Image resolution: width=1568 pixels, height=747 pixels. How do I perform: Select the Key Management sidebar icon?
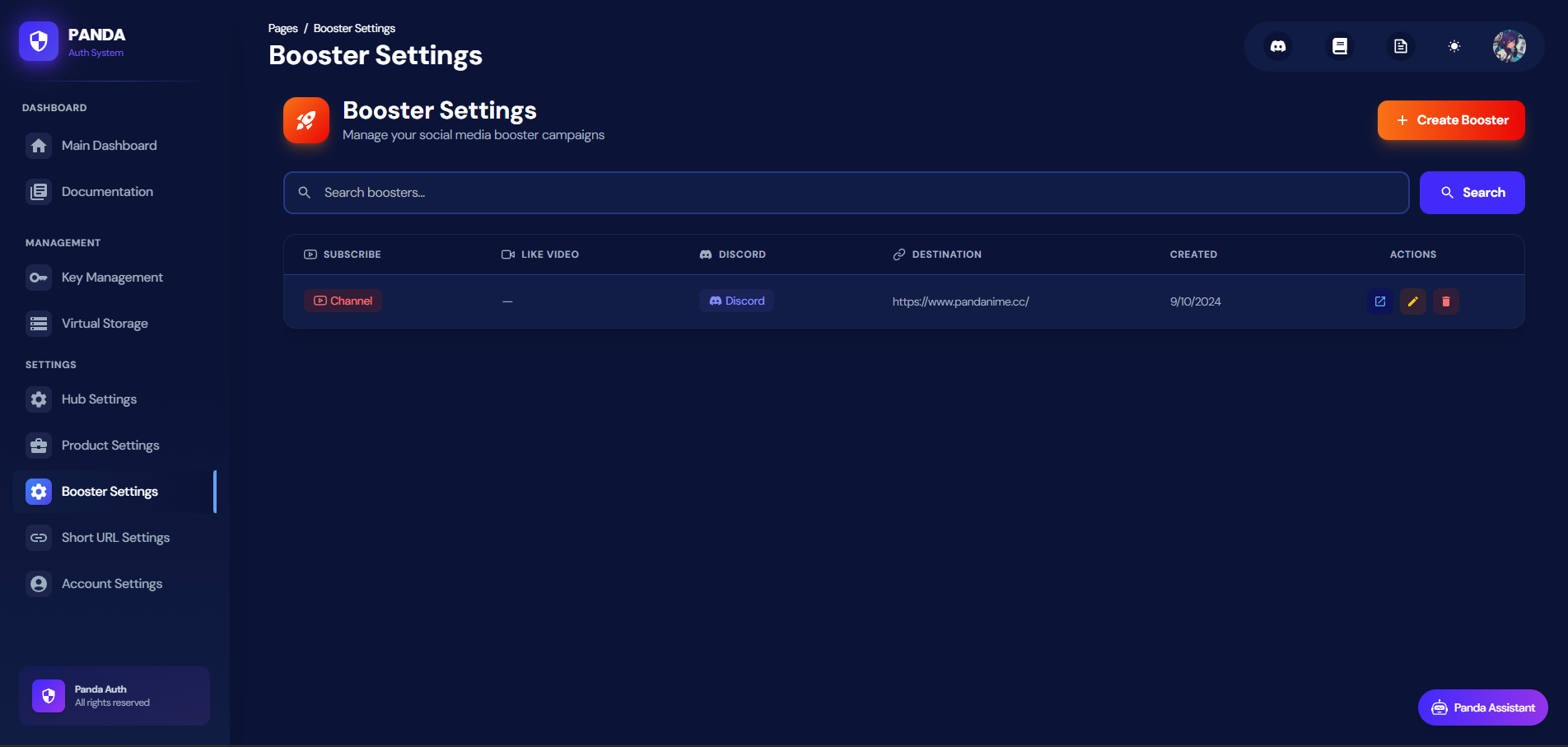click(x=38, y=278)
